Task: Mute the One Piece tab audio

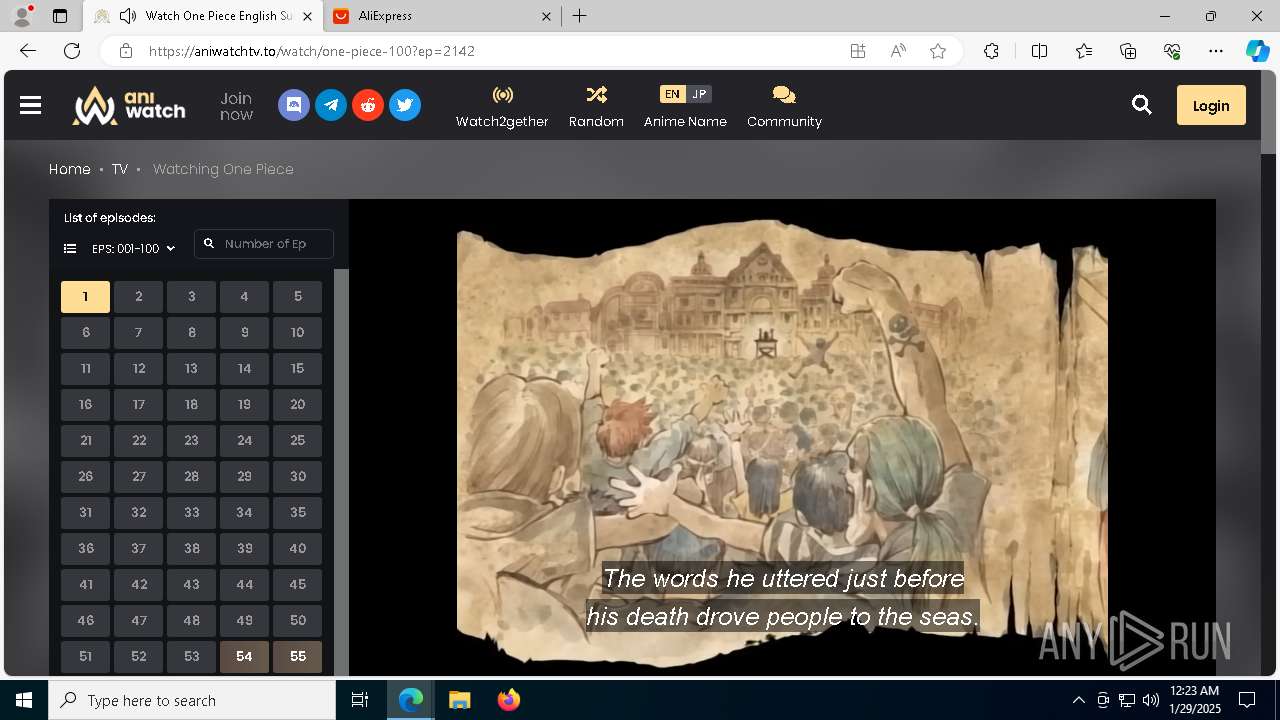Action: point(128,16)
